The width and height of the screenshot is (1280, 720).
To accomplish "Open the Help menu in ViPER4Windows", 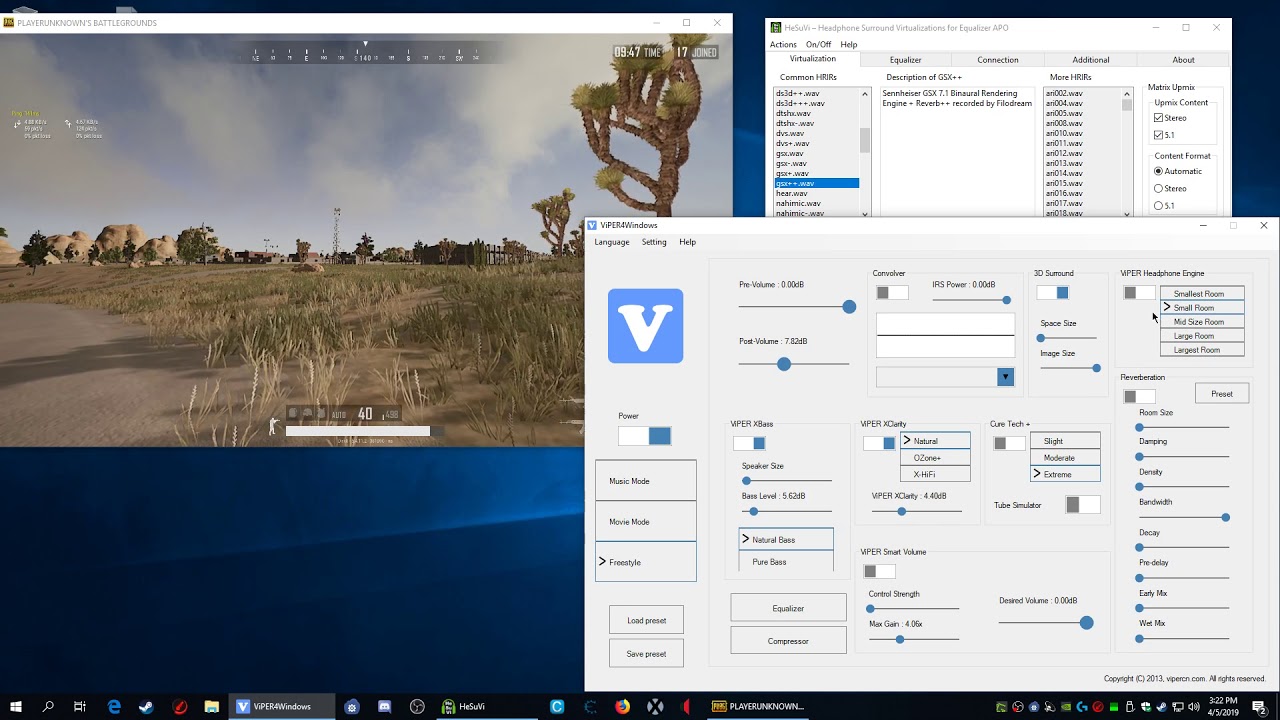I will point(687,242).
